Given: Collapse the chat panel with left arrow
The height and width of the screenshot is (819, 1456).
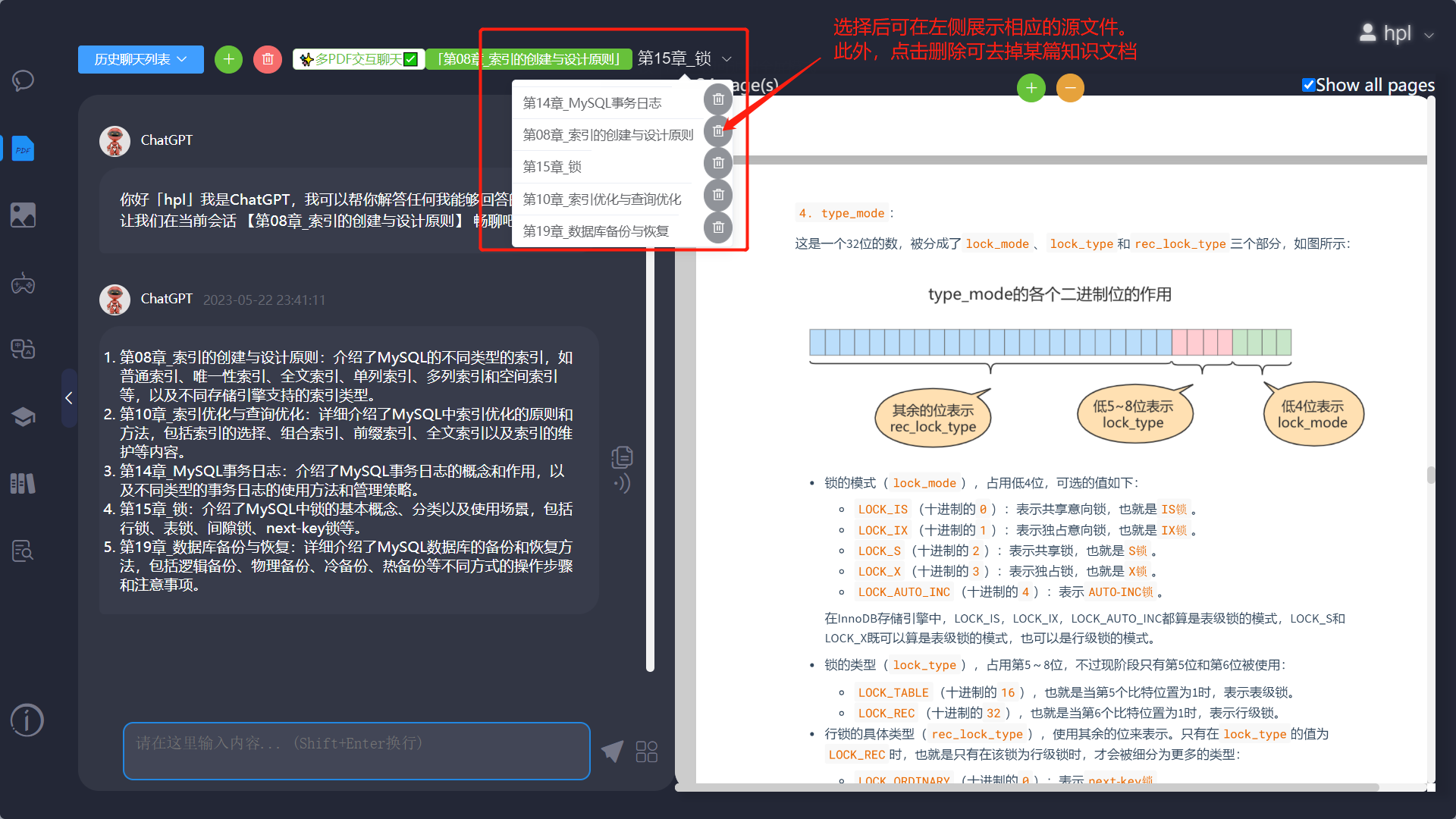Looking at the screenshot, I should coord(69,398).
